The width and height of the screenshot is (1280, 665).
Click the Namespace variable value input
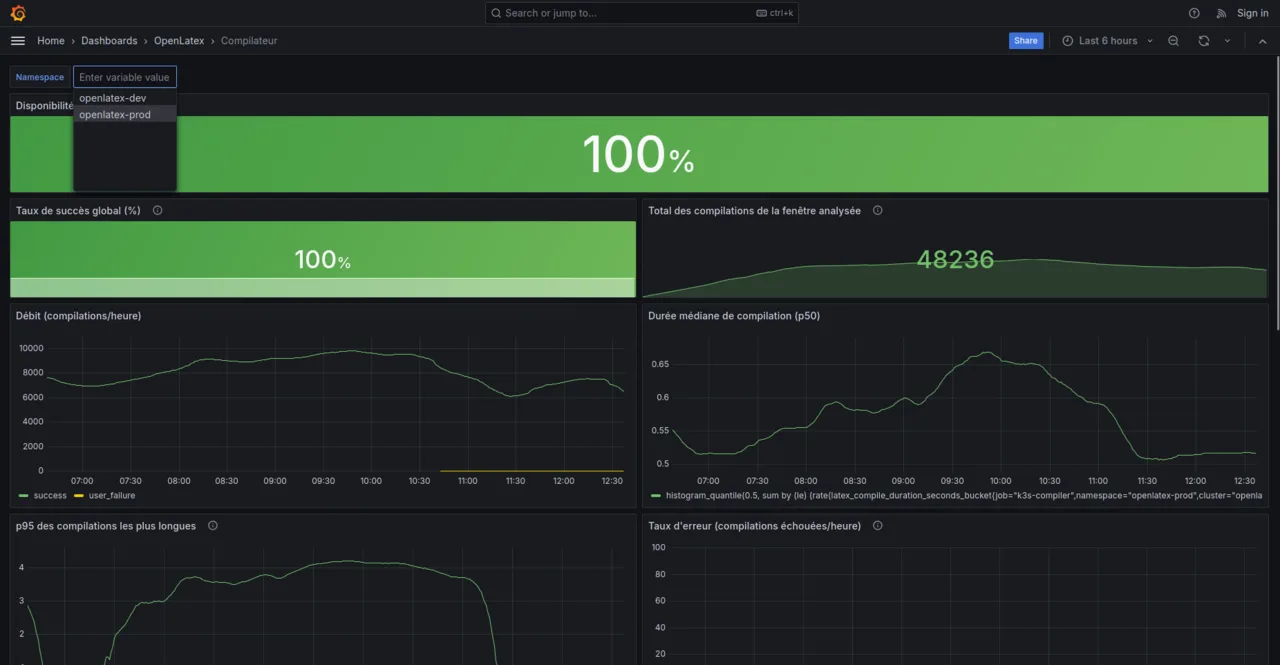point(125,77)
